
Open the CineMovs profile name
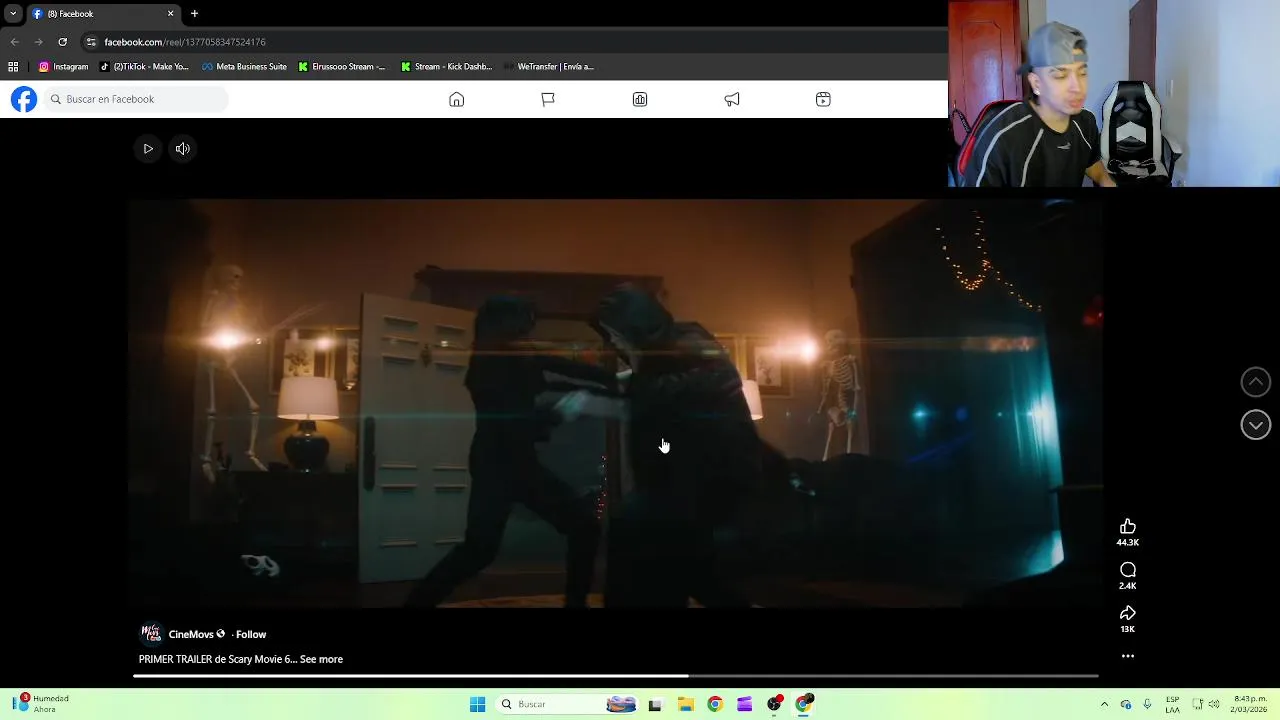(191, 634)
